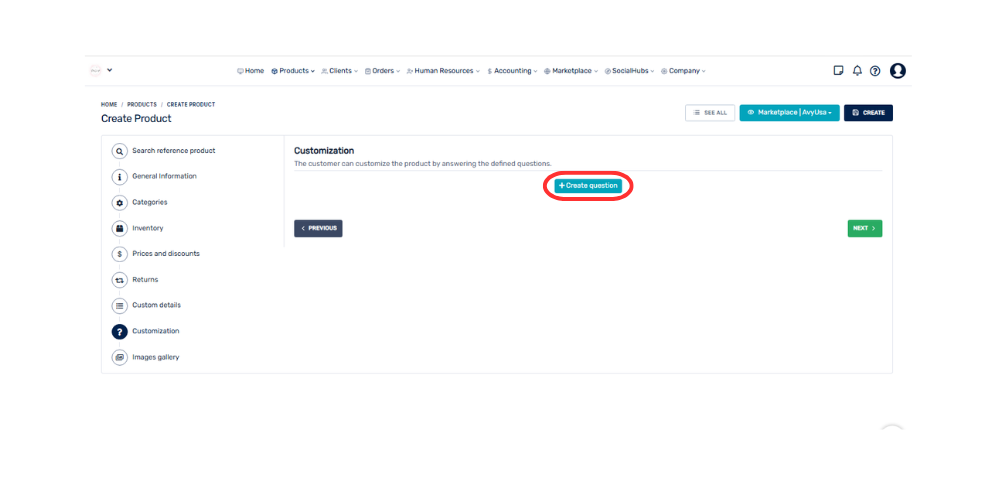Select the General Information info icon
This screenshot has height=500, width=1000.
[120, 177]
